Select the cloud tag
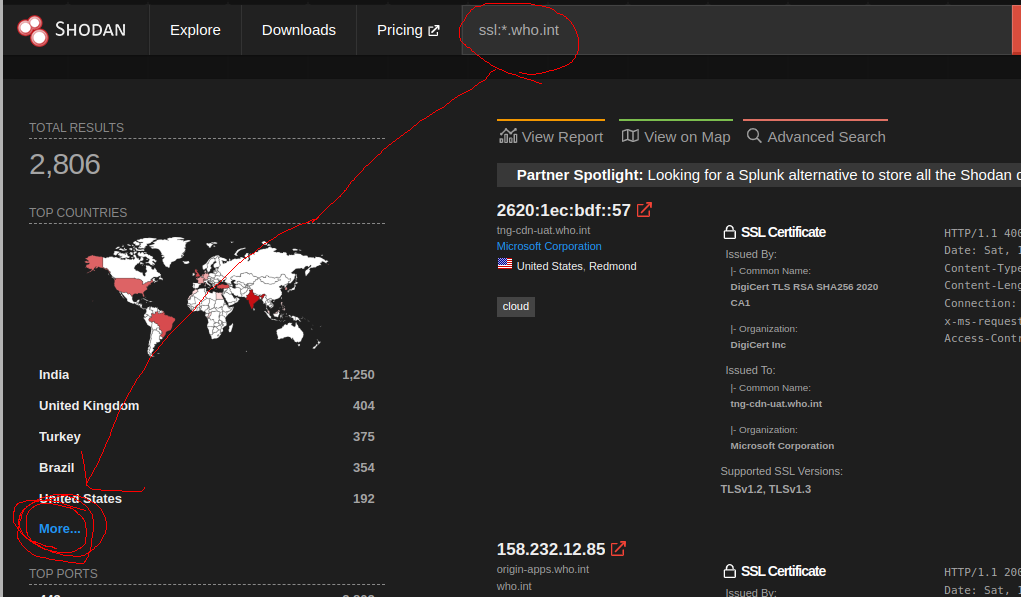1021x597 pixels. click(x=516, y=307)
